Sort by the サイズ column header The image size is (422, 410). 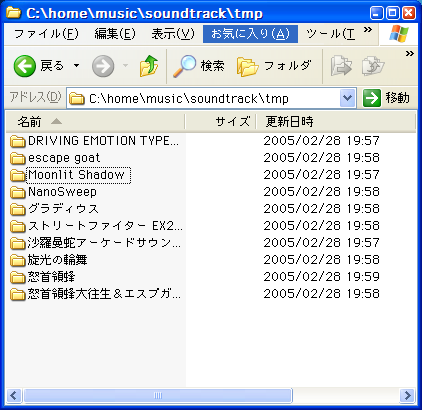click(x=220, y=122)
